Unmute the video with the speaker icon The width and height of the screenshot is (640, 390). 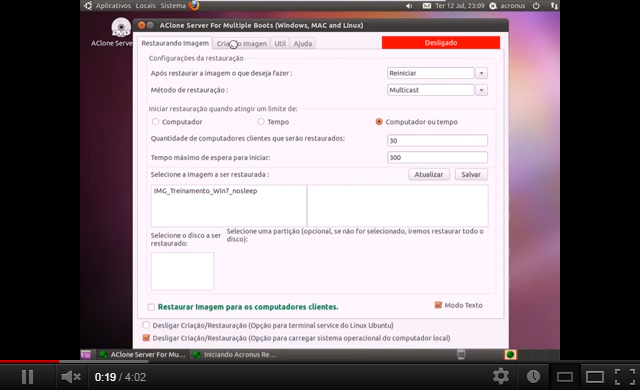[71, 377]
